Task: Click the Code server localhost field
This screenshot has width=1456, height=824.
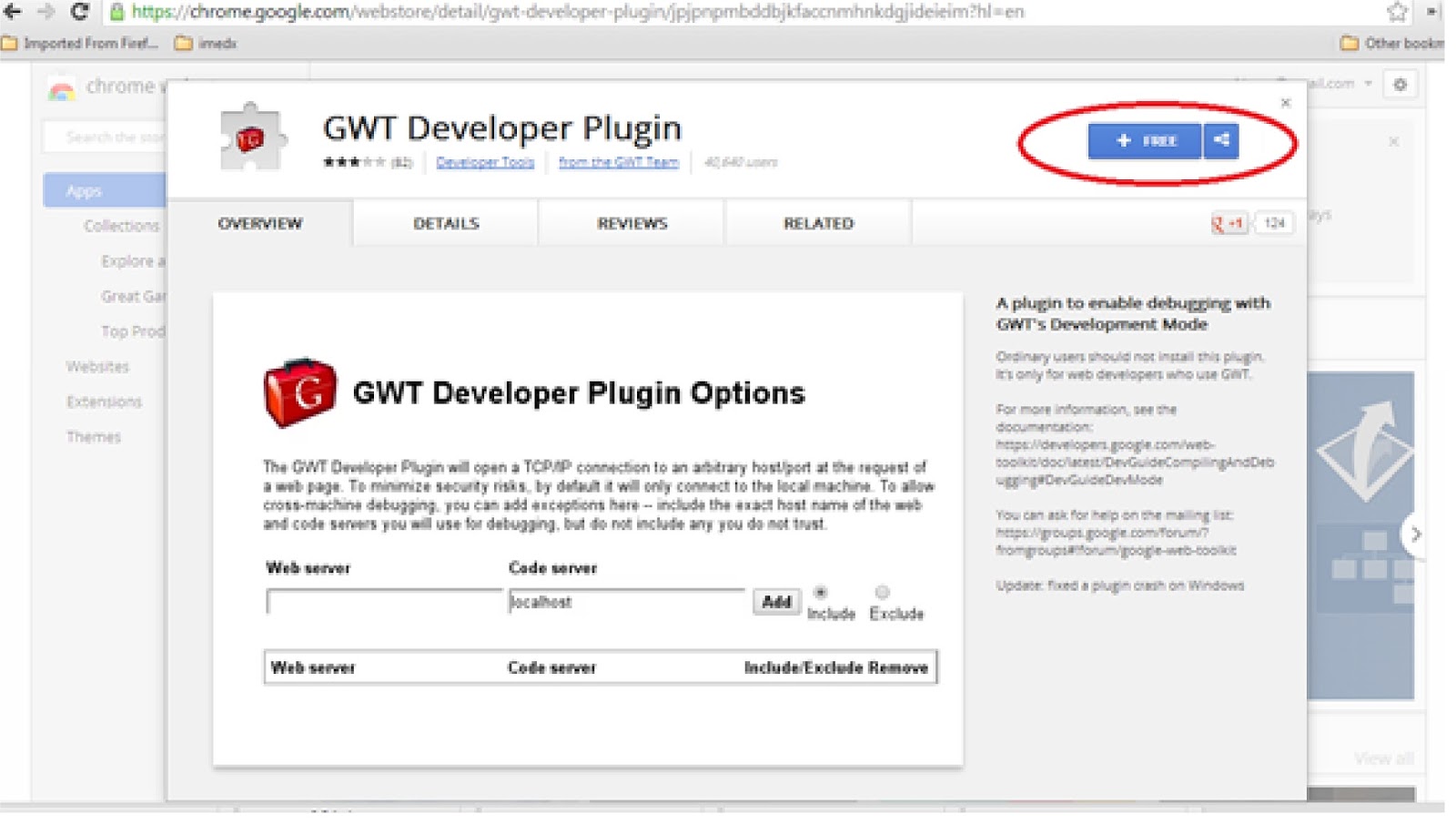Action: point(626,602)
